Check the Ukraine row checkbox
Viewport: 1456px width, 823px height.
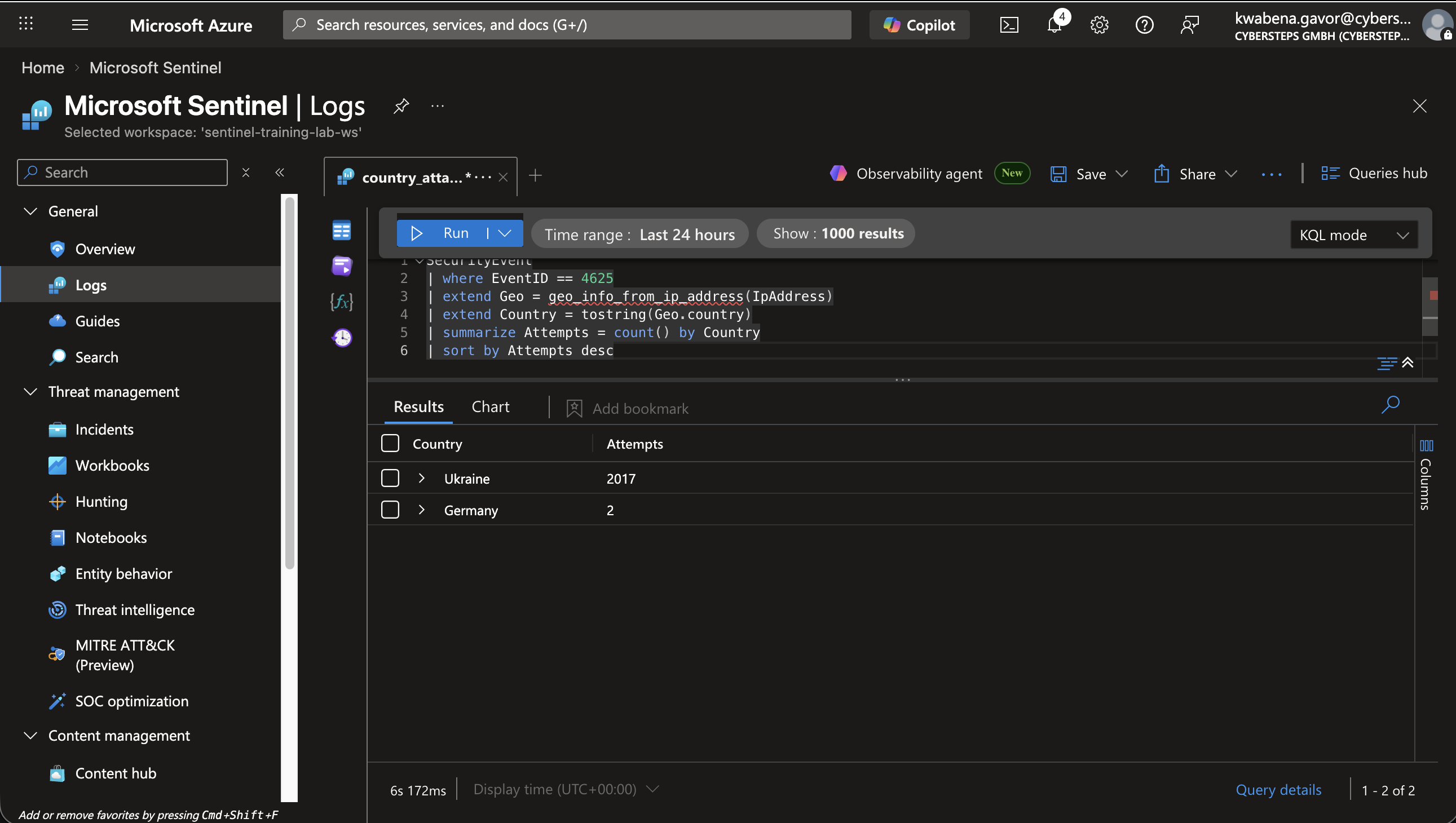390,478
